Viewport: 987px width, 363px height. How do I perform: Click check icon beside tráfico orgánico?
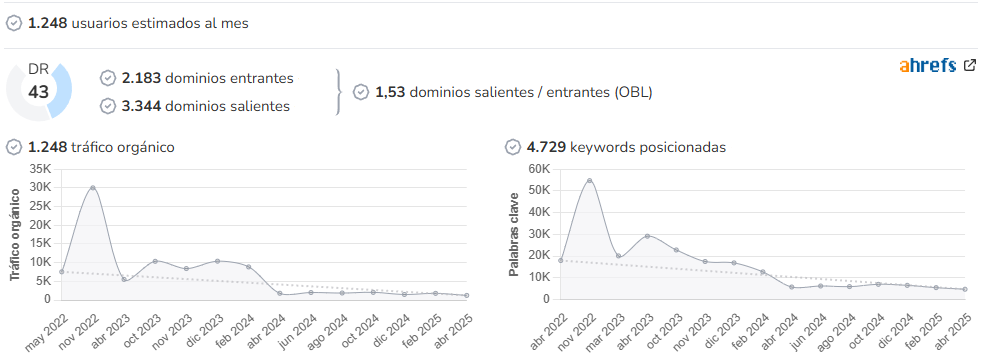[x=14, y=147]
